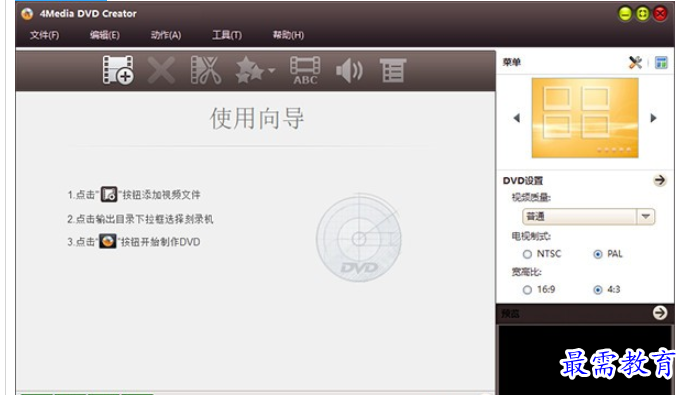The image size is (684, 395).
Task: Click the 4Media DVD Creator app logo
Action: pyautogui.click(x=27, y=14)
